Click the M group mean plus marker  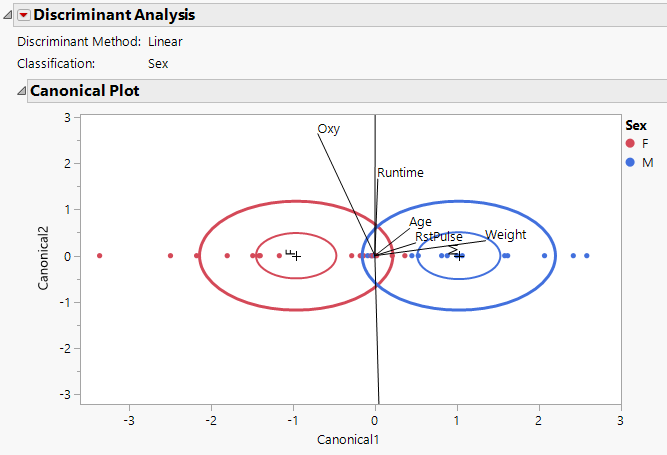point(458,257)
